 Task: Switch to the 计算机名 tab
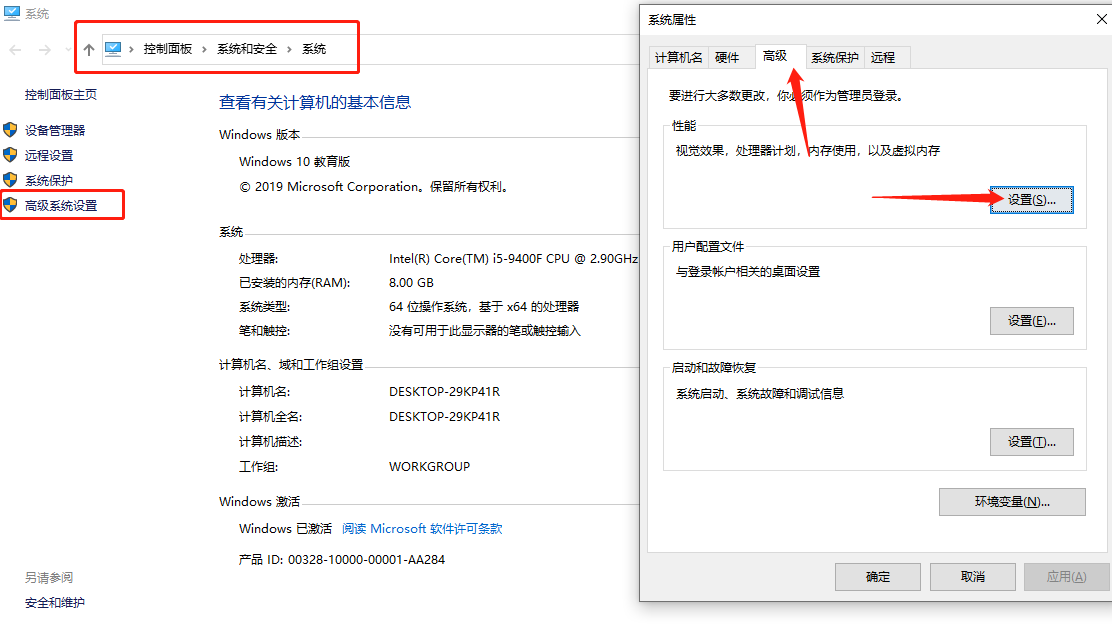click(x=678, y=57)
